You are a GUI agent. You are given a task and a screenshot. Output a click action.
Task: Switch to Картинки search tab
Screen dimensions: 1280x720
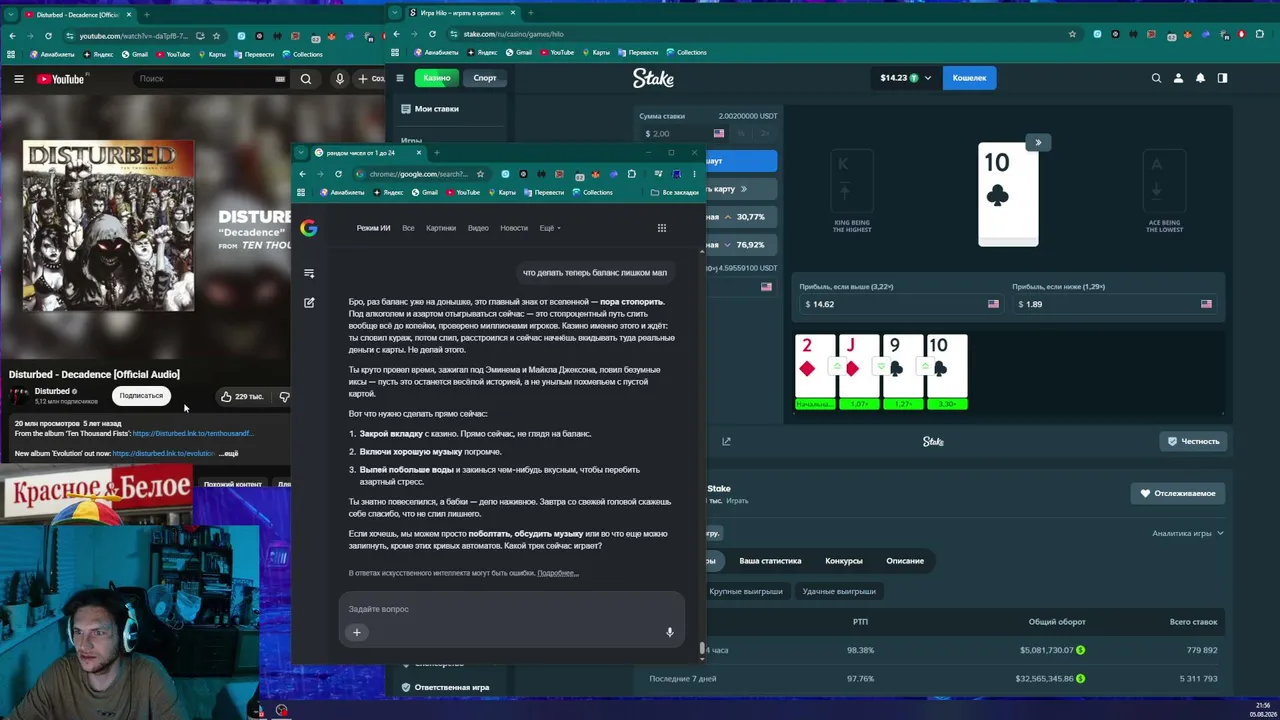tap(441, 228)
